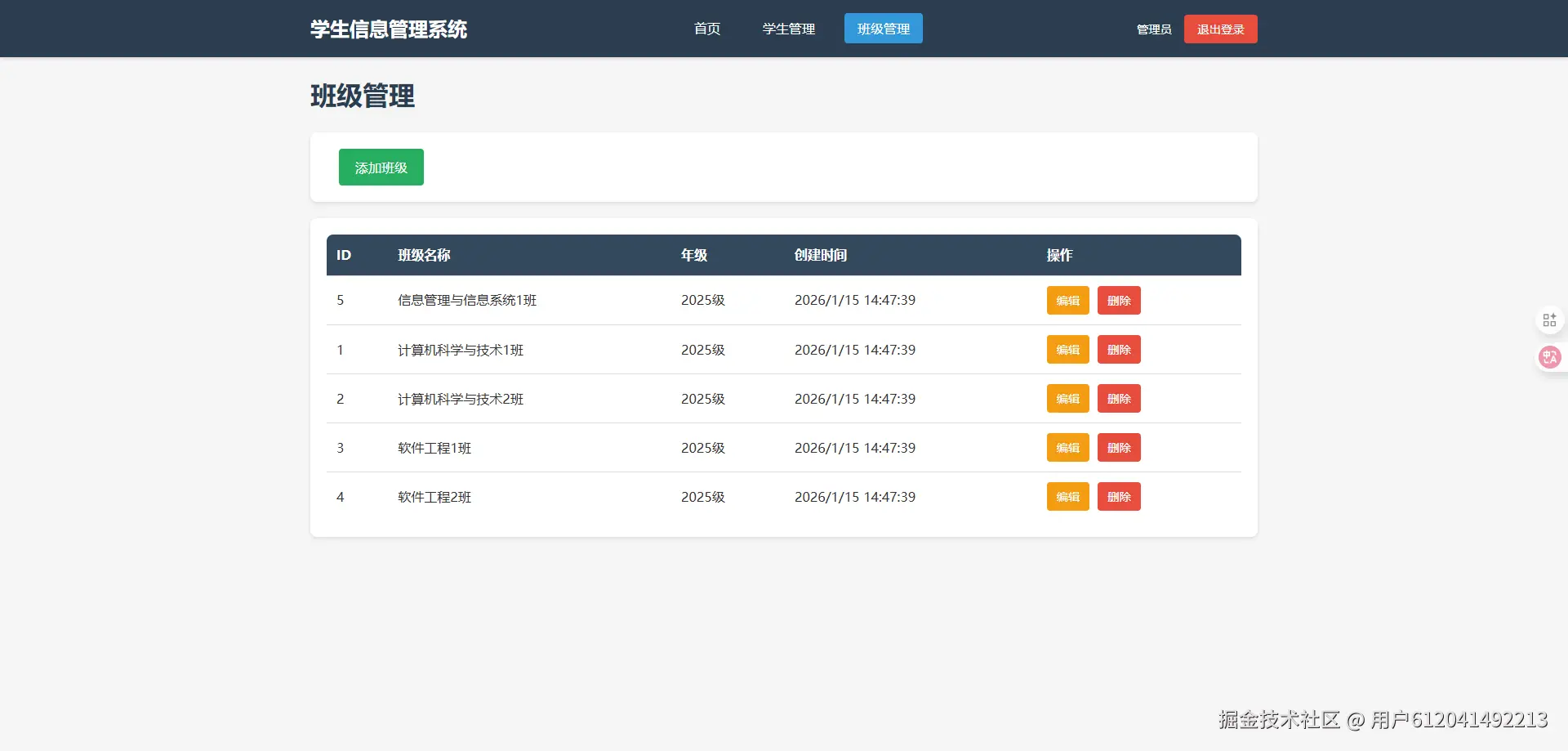The width and height of the screenshot is (1568, 751).
Task: Select the 班级管理 navigation tab
Action: point(884,29)
